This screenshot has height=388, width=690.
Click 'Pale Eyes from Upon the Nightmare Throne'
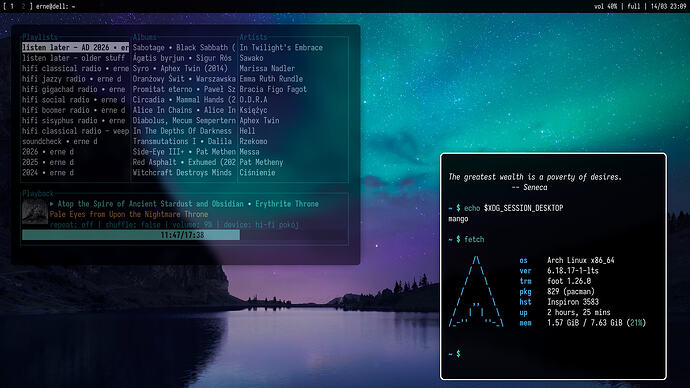pyautogui.click(x=128, y=214)
